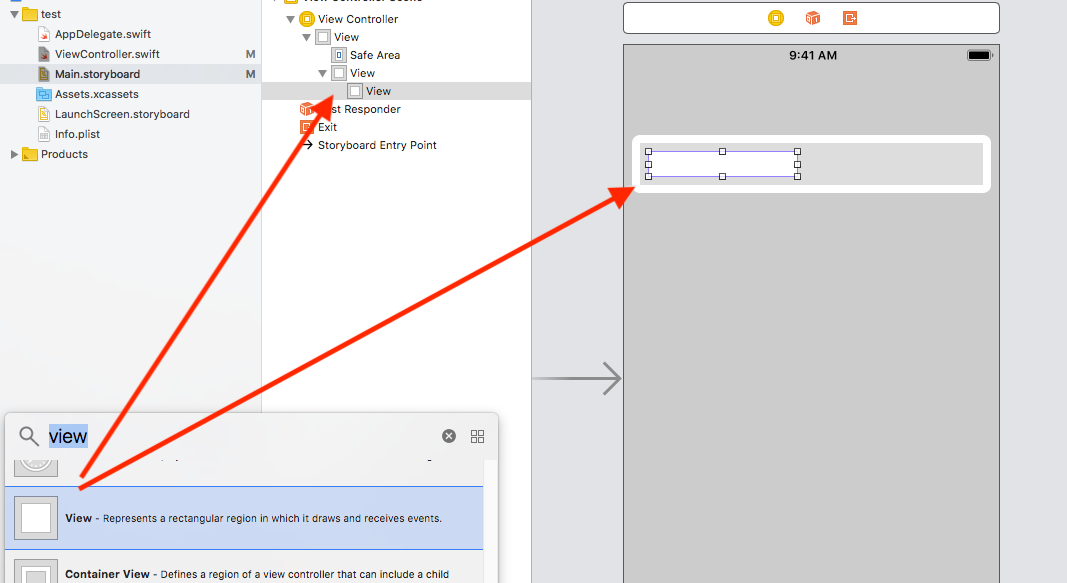This screenshot has height=583, width=1067.
Task: Select First Responder in outline
Action: click(365, 109)
